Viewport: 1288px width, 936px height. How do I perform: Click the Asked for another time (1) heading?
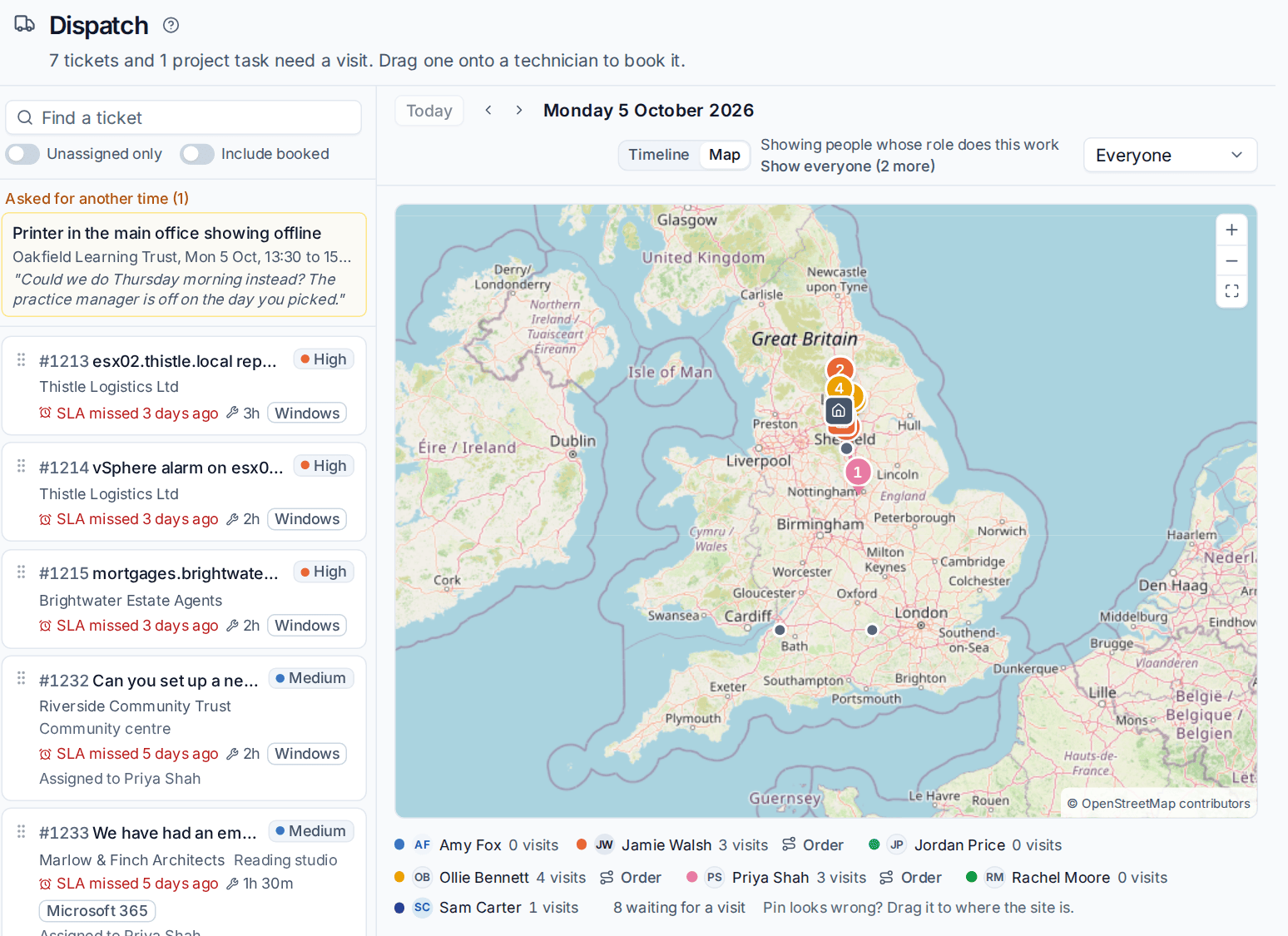[97, 199]
